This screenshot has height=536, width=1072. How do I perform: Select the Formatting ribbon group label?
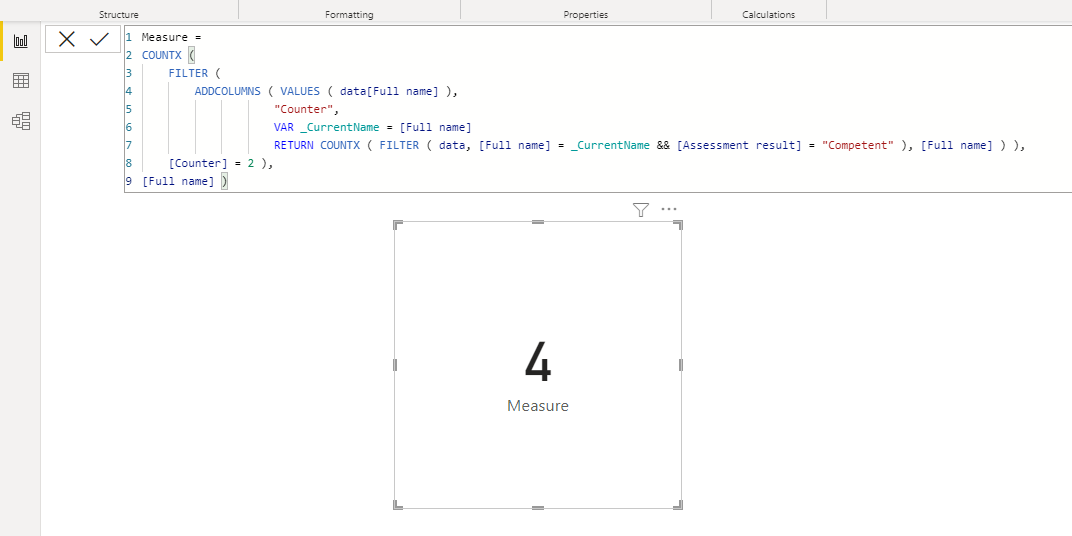(349, 14)
